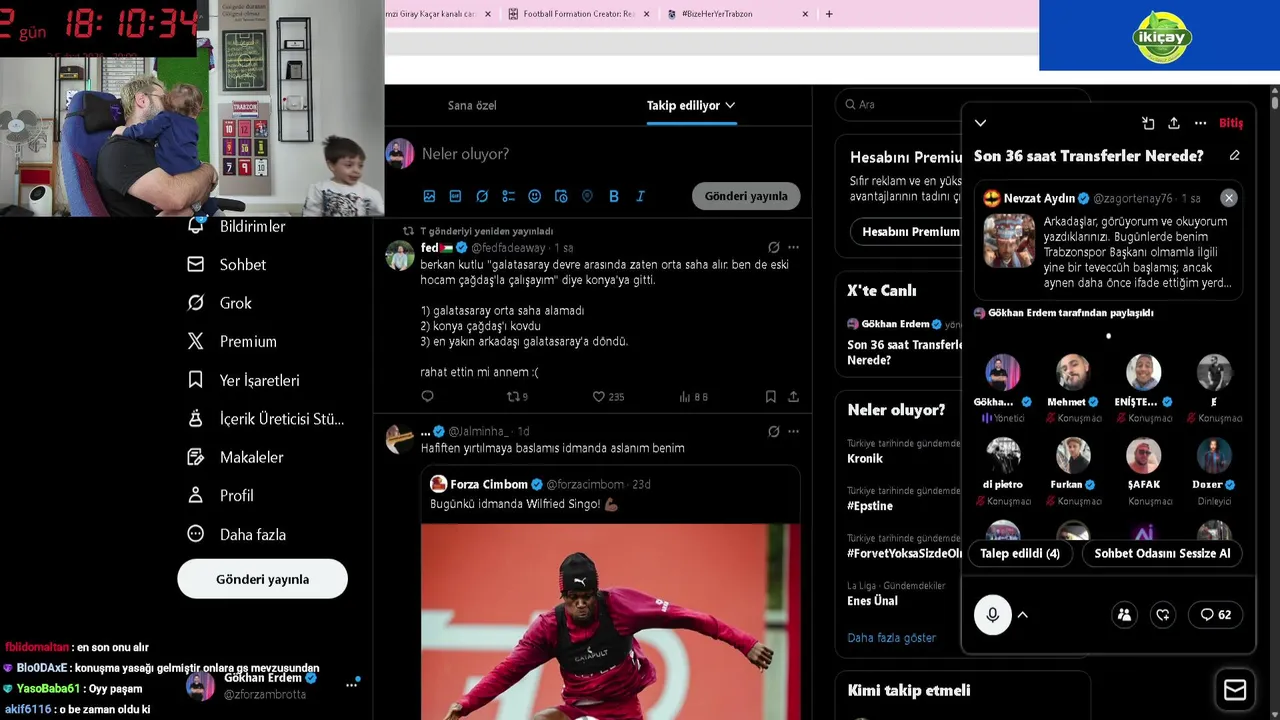Select speaker Furkan avatar in Space

pyautogui.click(x=1073, y=455)
